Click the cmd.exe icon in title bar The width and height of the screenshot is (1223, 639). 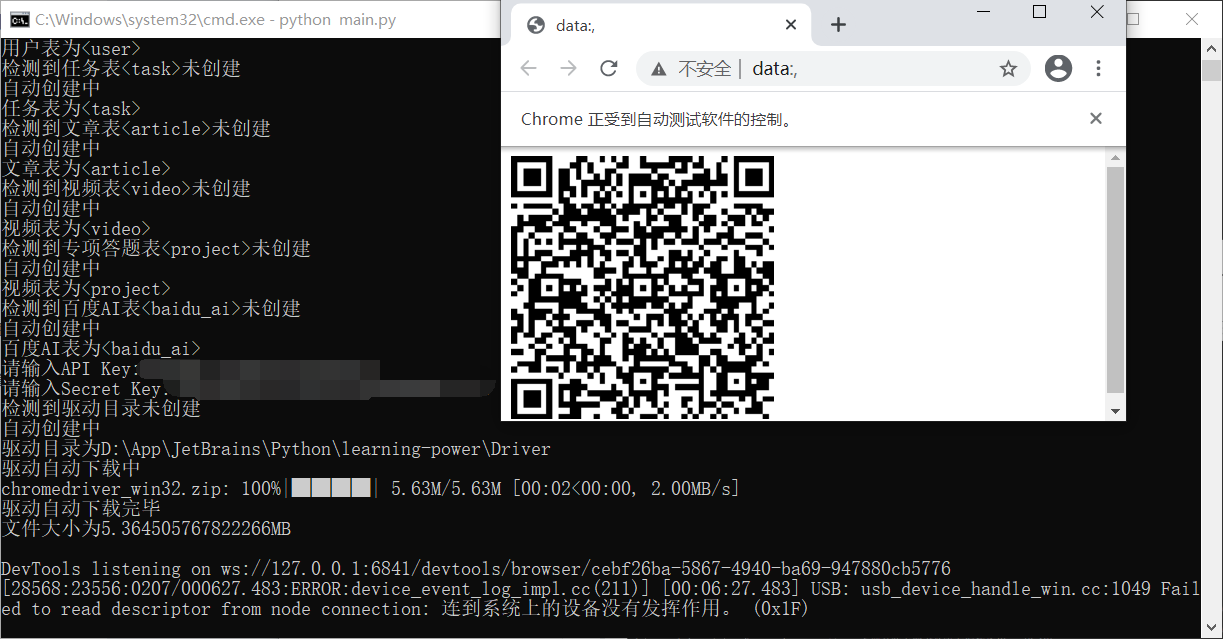(x=18, y=19)
